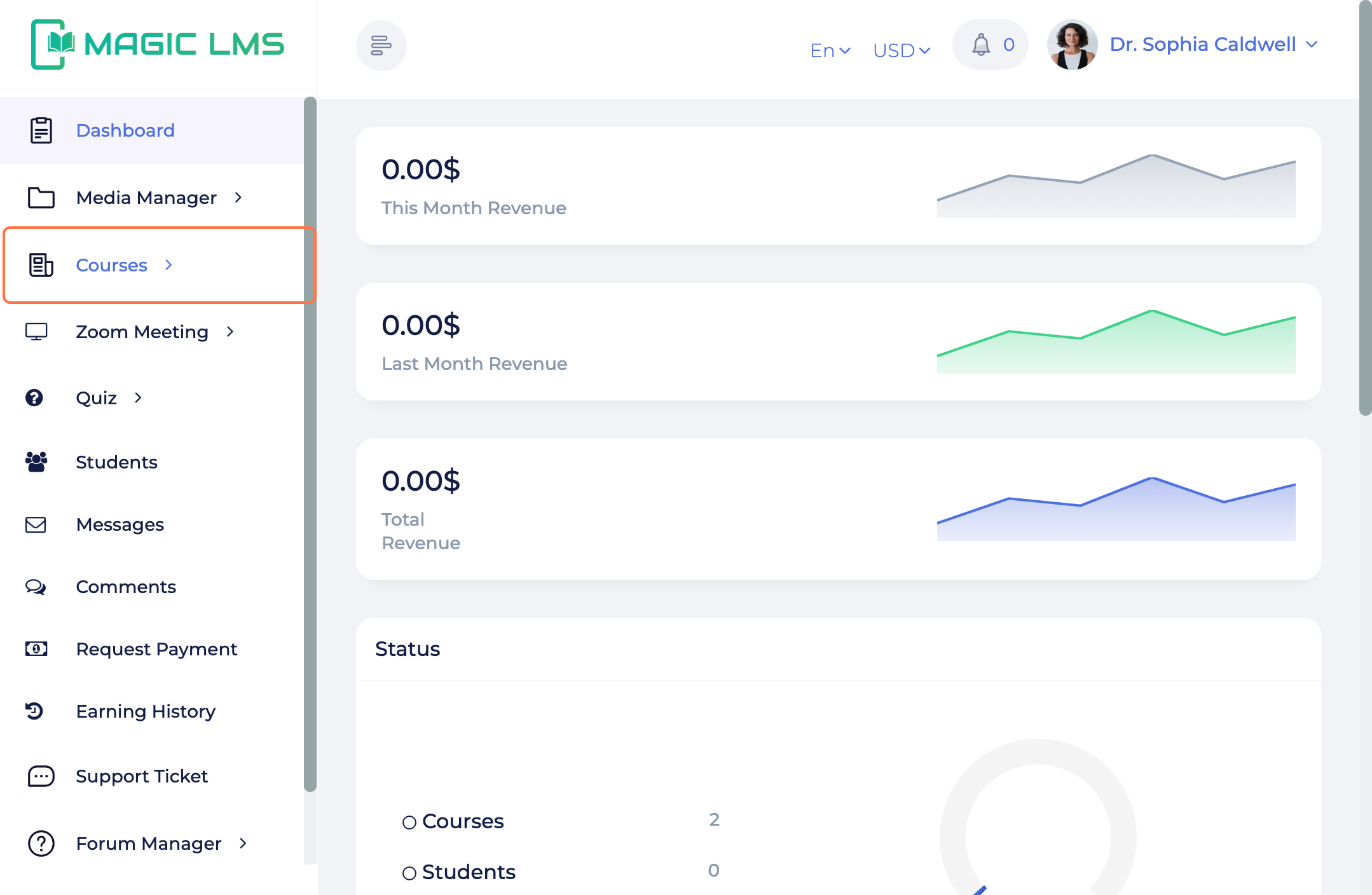Click the Students group icon
Image resolution: width=1372 pixels, height=895 pixels.
pyautogui.click(x=36, y=462)
